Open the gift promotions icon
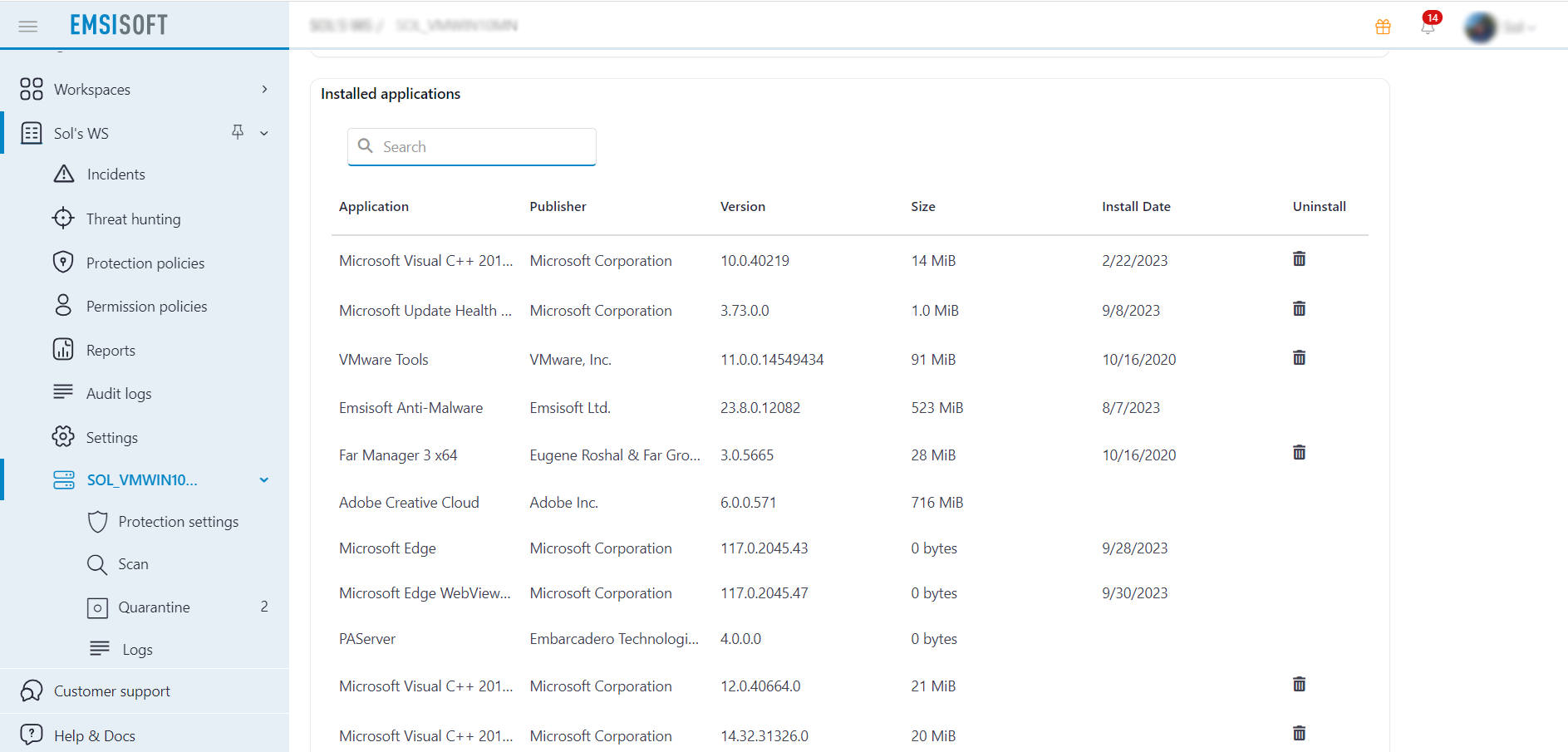1568x752 pixels. pyautogui.click(x=1384, y=26)
